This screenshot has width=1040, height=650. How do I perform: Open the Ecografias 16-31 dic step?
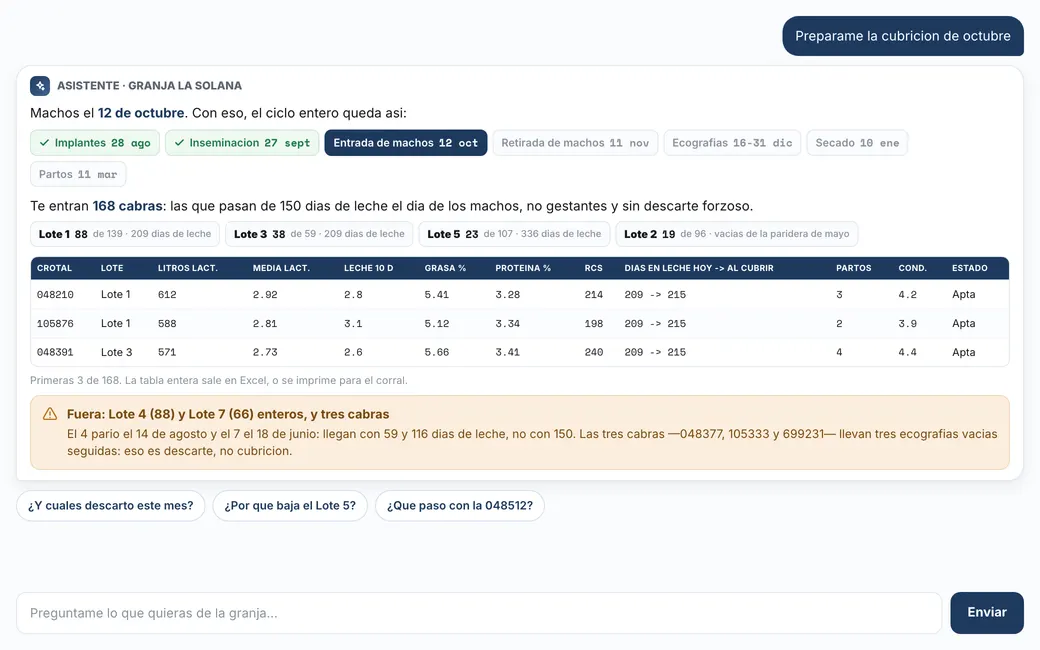click(732, 143)
